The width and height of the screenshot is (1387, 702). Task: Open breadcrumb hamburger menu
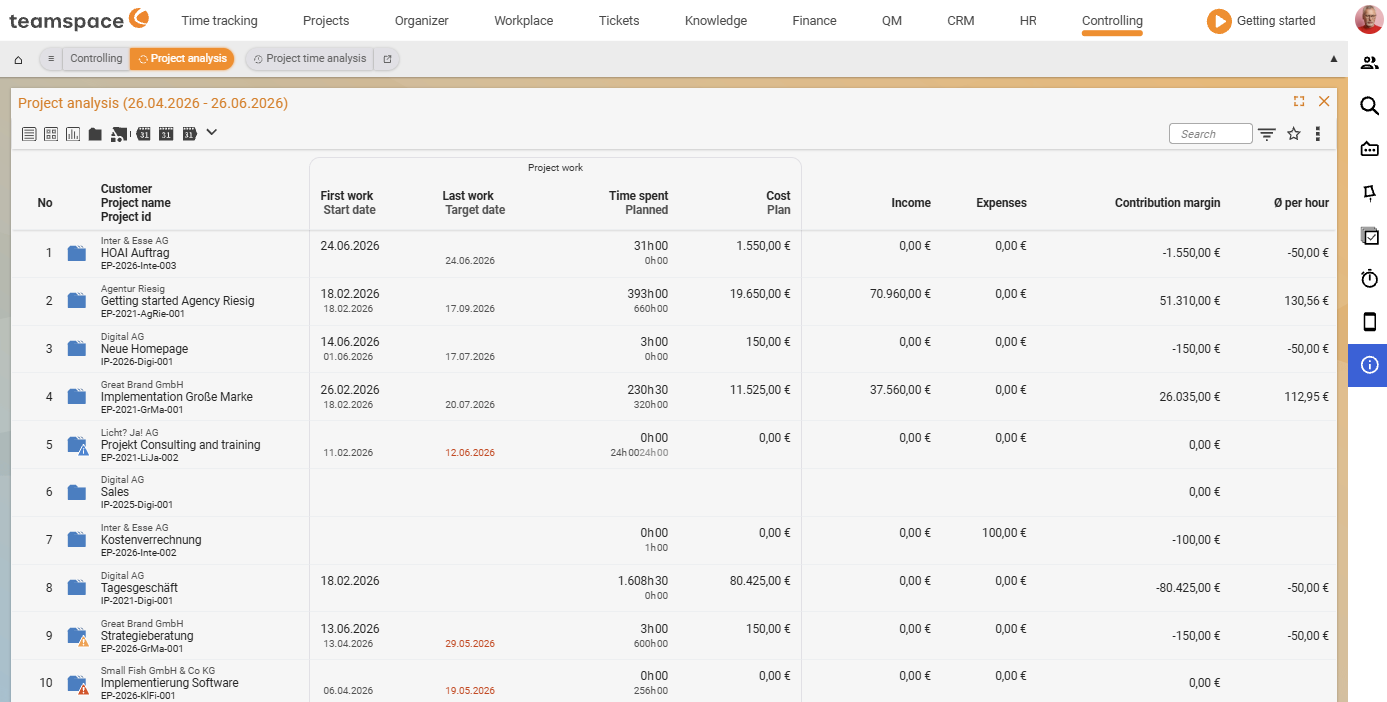click(51, 59)
